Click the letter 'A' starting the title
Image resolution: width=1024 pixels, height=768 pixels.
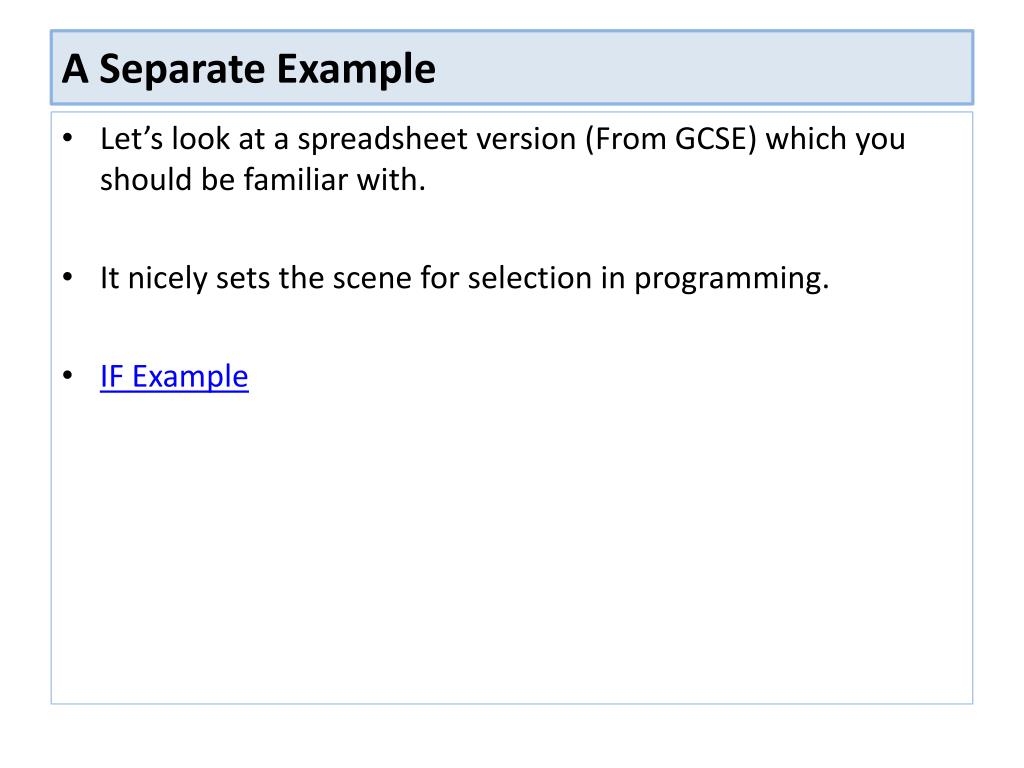pos(75,69)
